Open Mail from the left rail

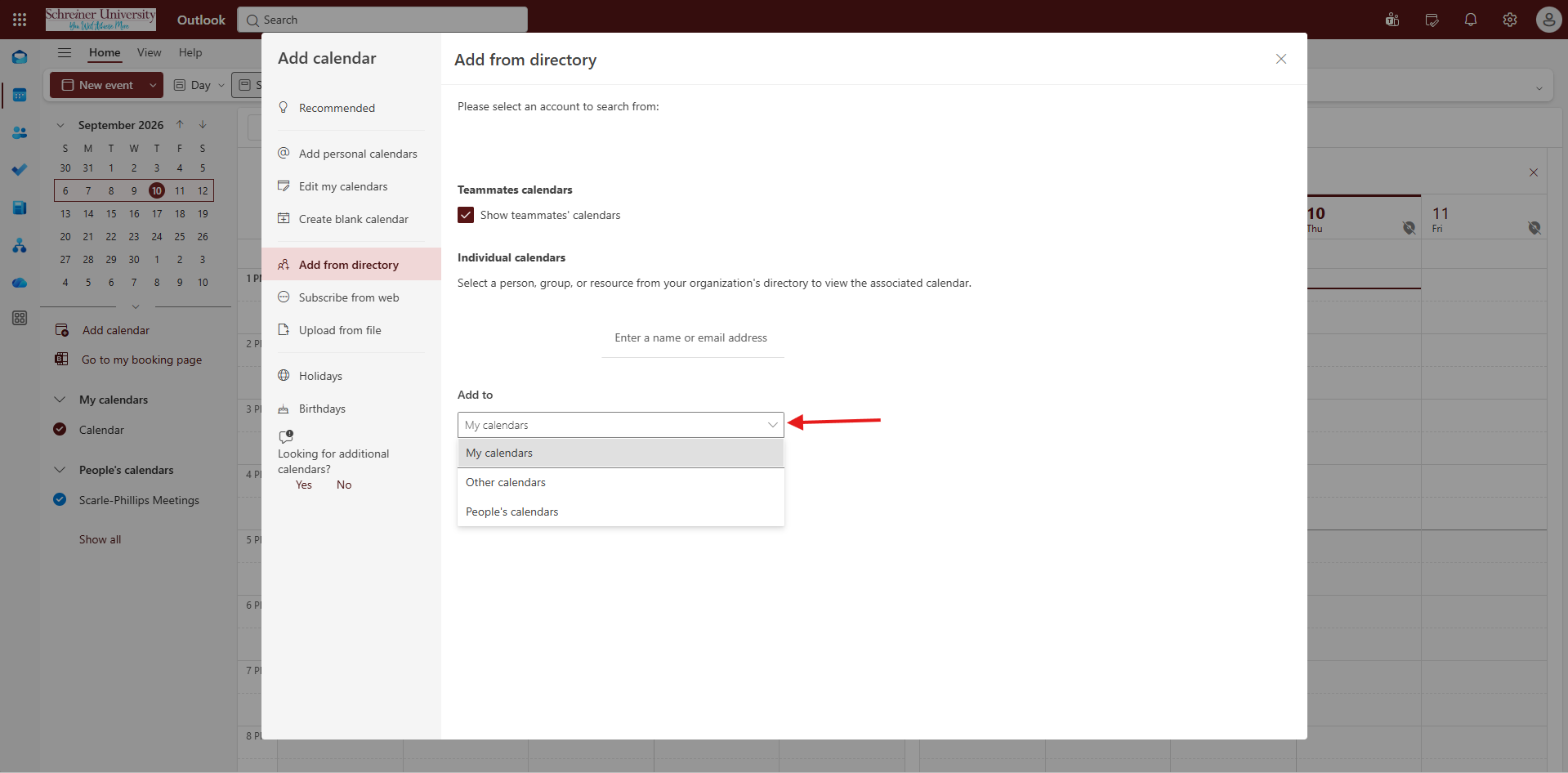coord(20,57)
